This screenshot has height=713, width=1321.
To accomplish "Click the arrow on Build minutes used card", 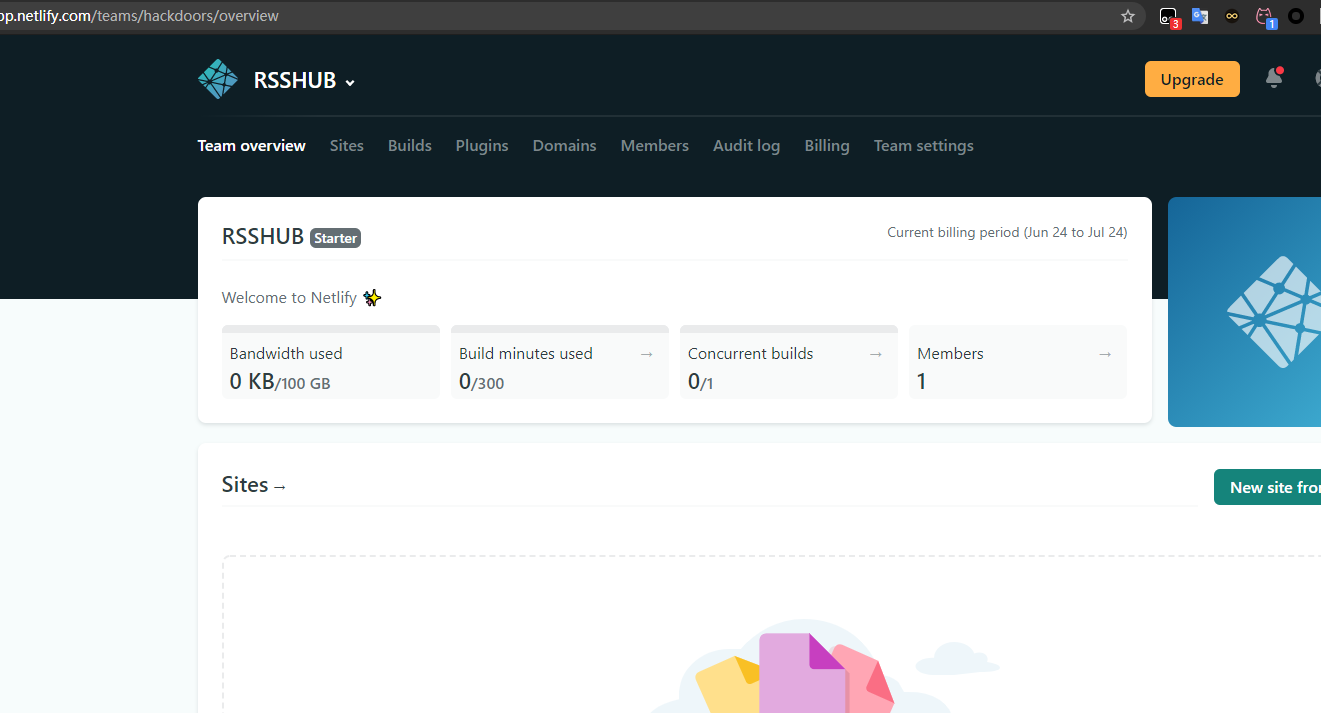I will (646, 354).
